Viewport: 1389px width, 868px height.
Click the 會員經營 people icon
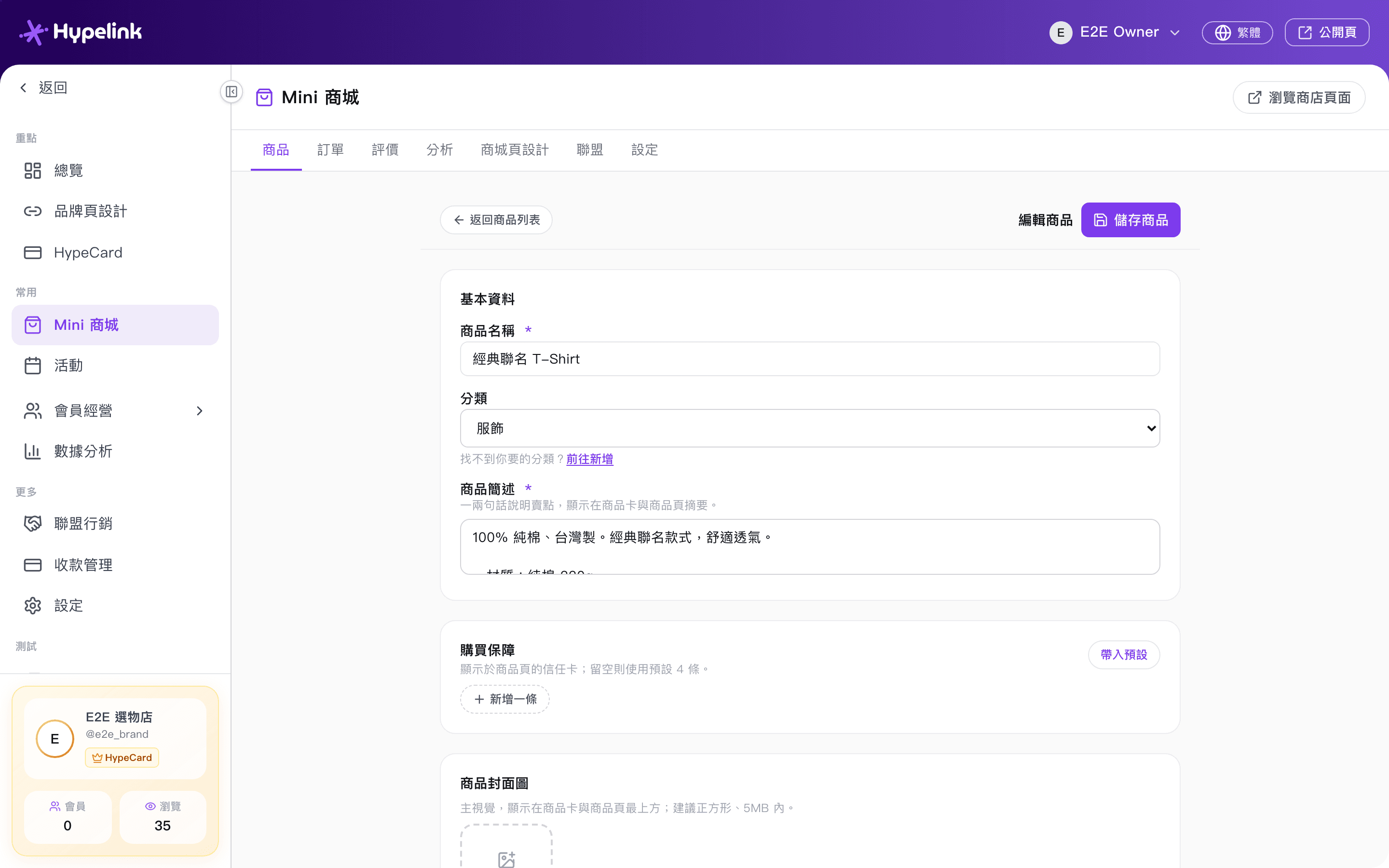point(33,411)
